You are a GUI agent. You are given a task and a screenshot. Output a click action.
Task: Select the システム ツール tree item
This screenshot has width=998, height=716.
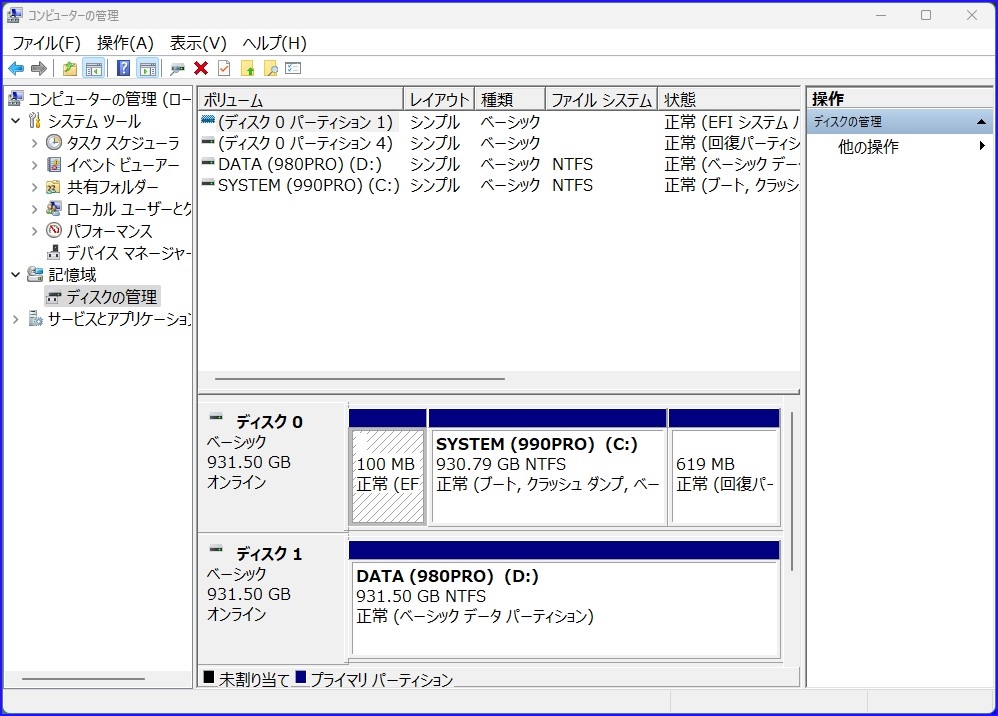coord(94,121)
